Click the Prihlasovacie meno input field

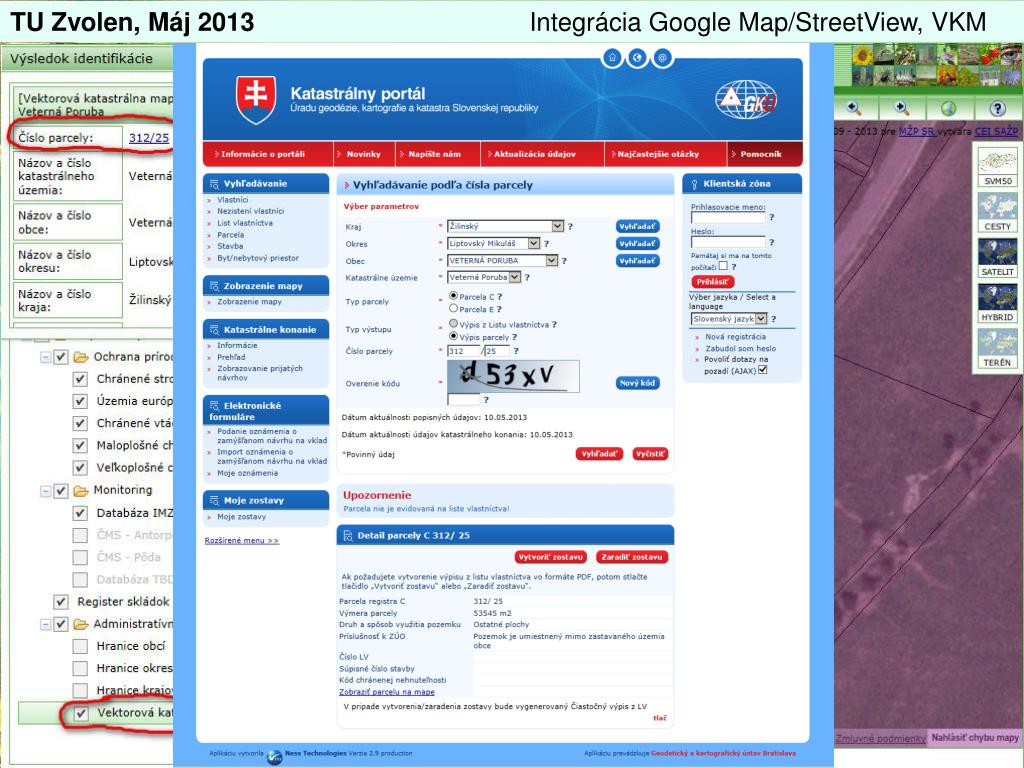(x=728, y=218)
